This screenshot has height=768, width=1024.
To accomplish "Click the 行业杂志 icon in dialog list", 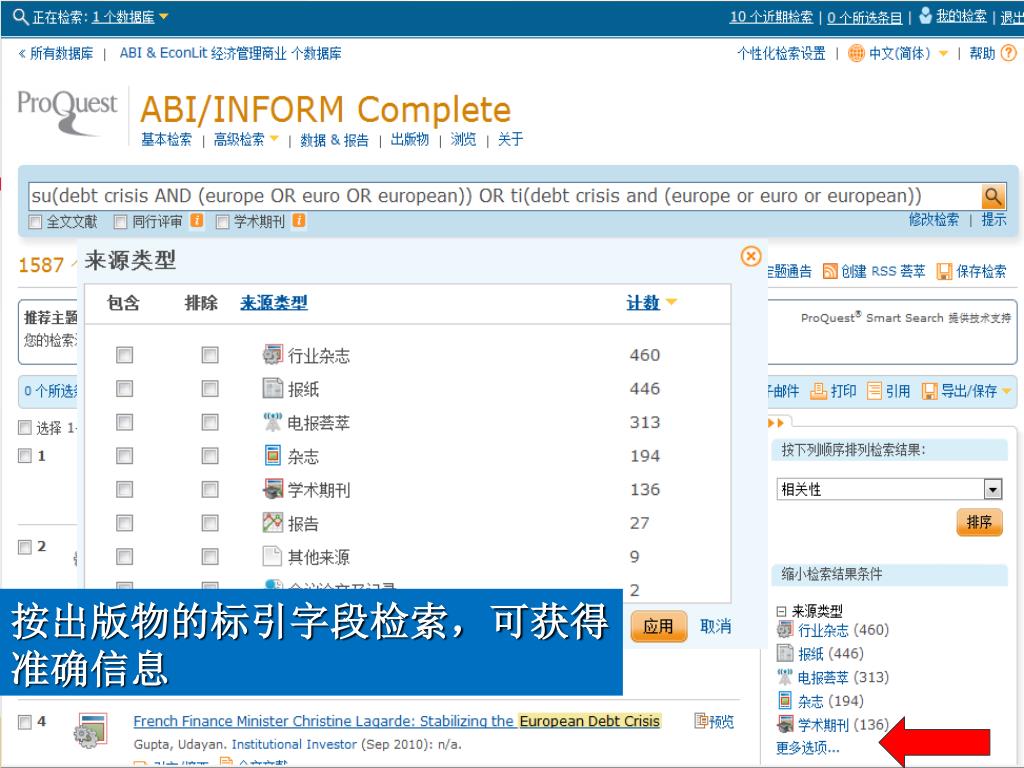I will 272,354.
